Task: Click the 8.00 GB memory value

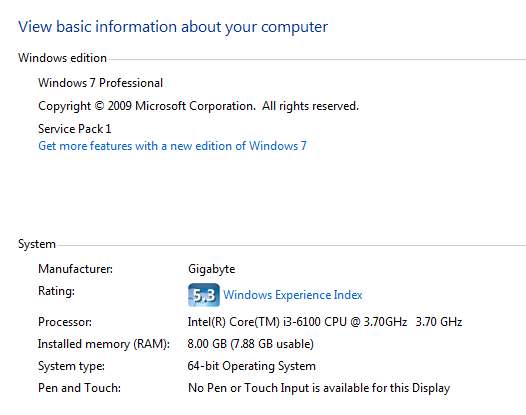Action: [x=250, y=344]
